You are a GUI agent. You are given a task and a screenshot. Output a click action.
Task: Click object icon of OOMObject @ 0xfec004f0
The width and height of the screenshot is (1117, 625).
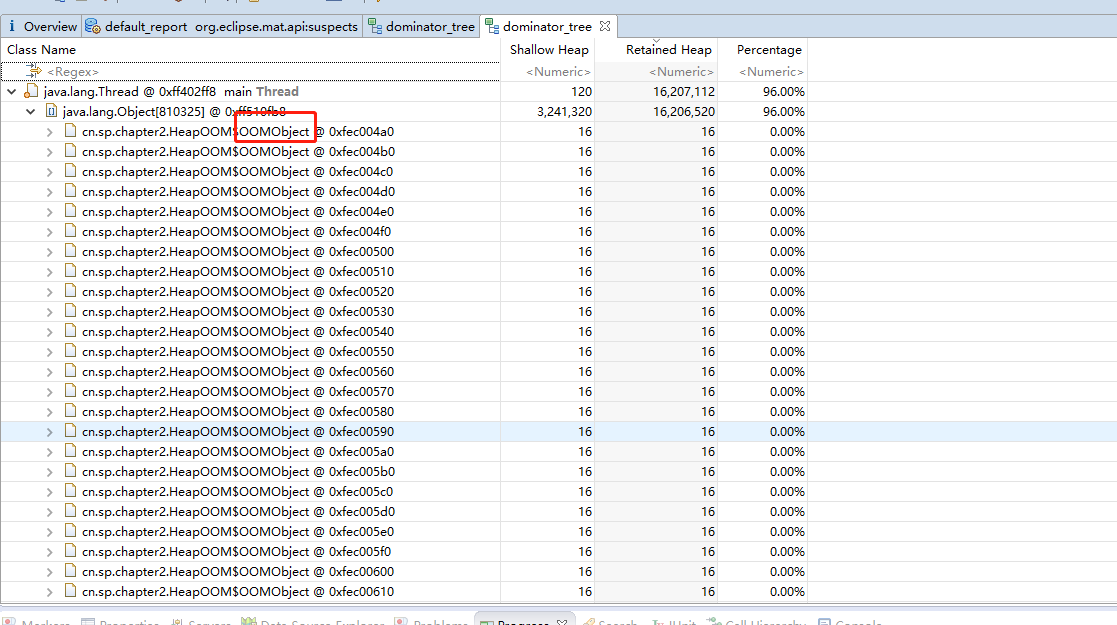coord(70,230)
